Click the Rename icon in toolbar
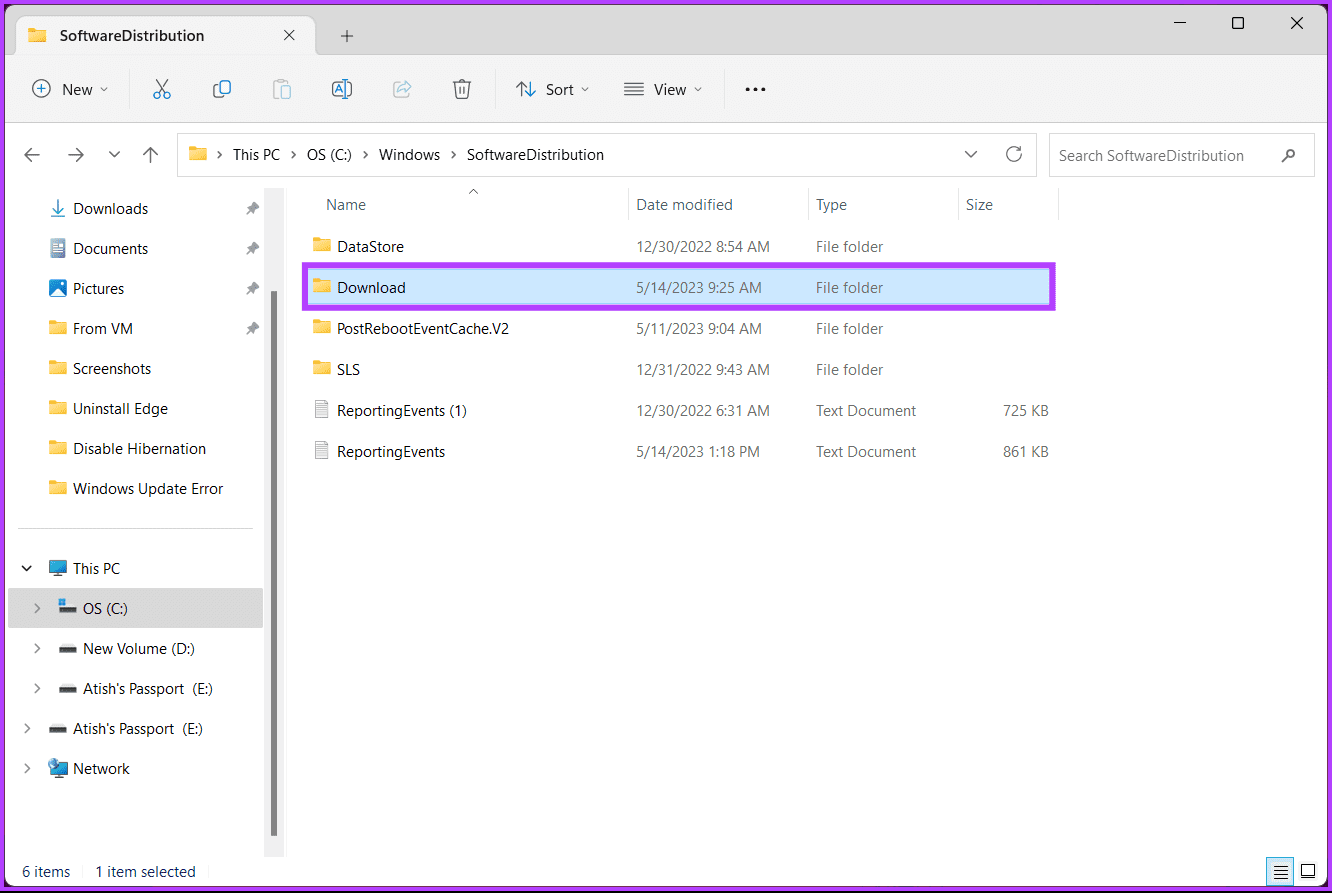Viewport: 1332px width, 893px height. tap(342, 89)
